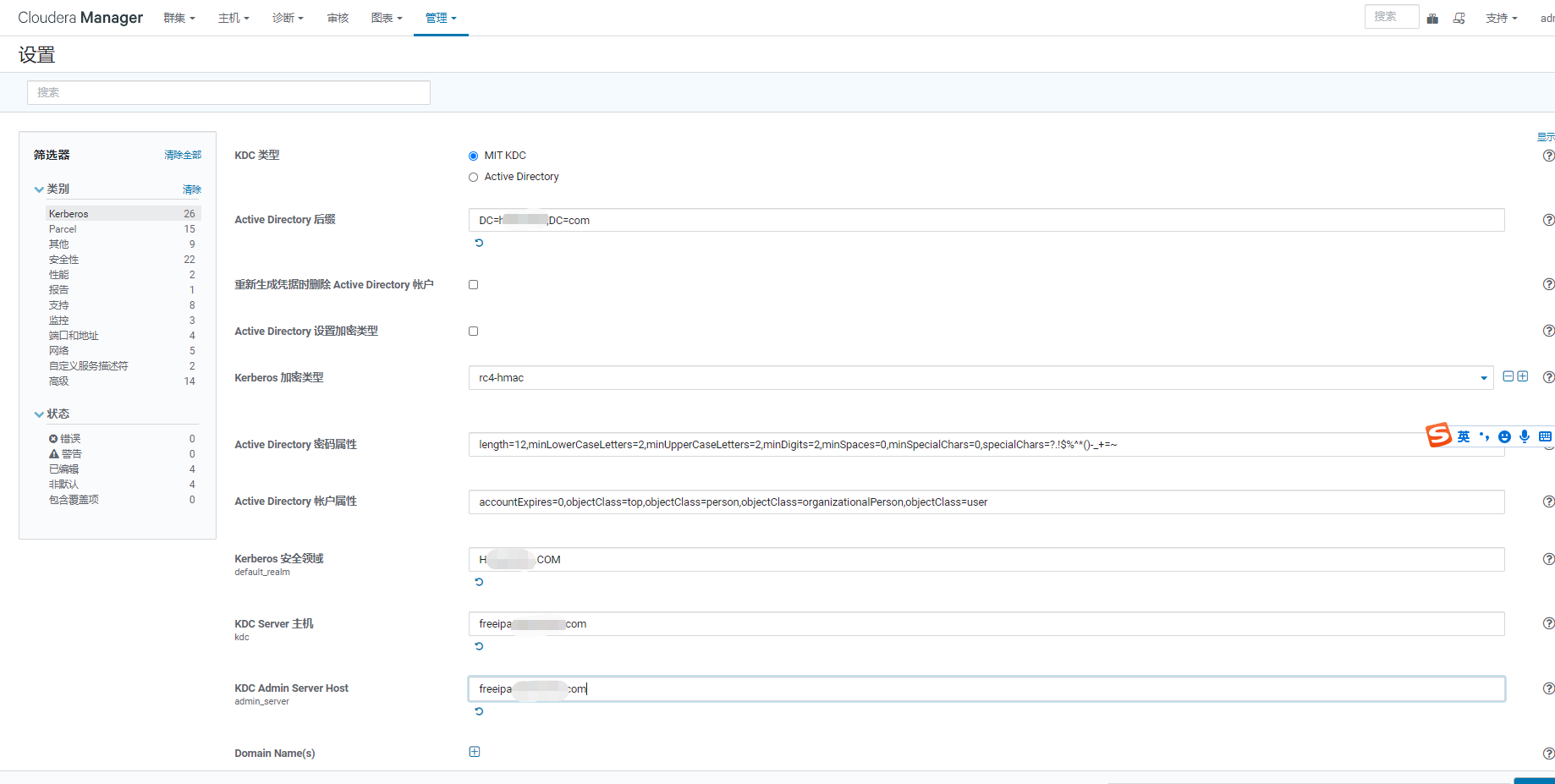Open help for KDC Admin Server Host
This screenshot has width=1555, height=784.
tap(1548, 688)
